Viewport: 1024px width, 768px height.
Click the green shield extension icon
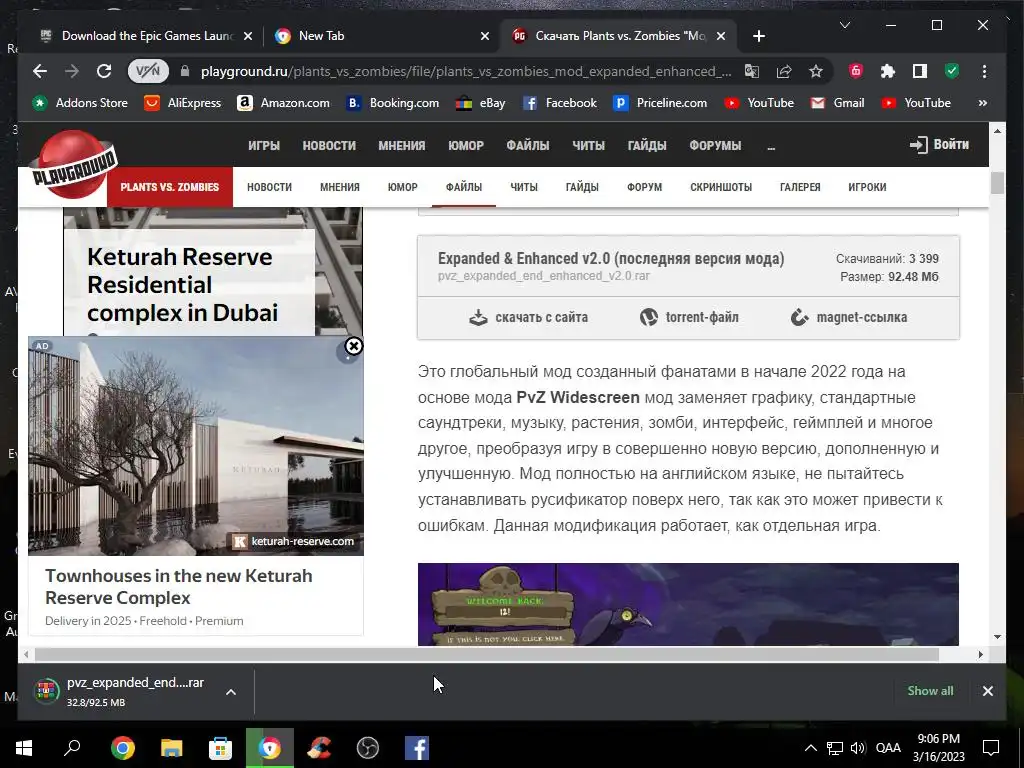tap(952, 71)
